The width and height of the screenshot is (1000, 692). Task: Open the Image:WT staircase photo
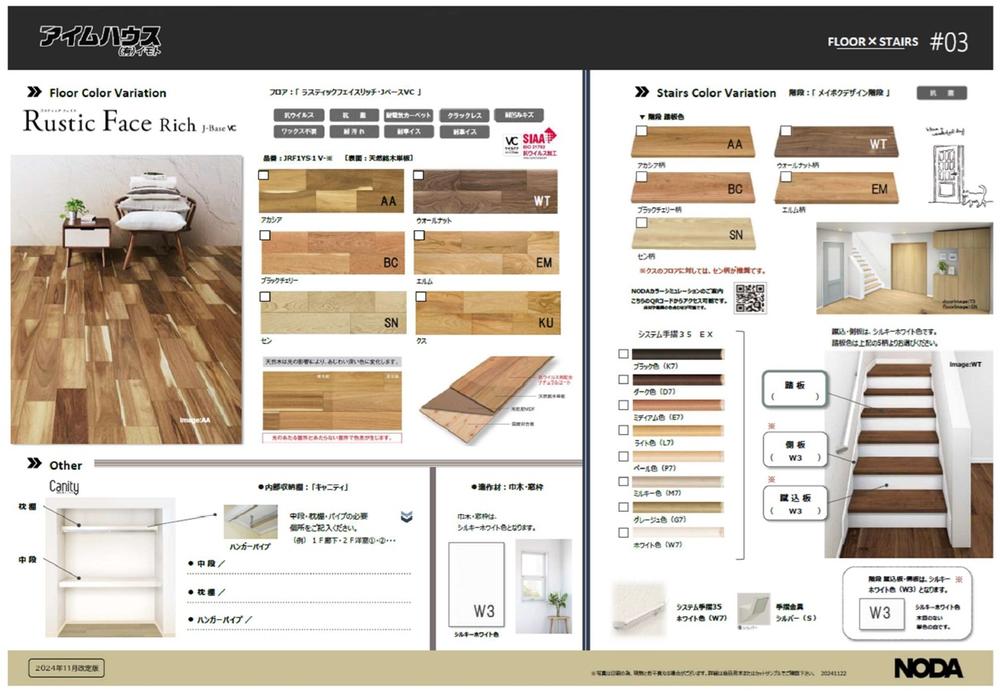pyautogui.click(x=908, y=454)
